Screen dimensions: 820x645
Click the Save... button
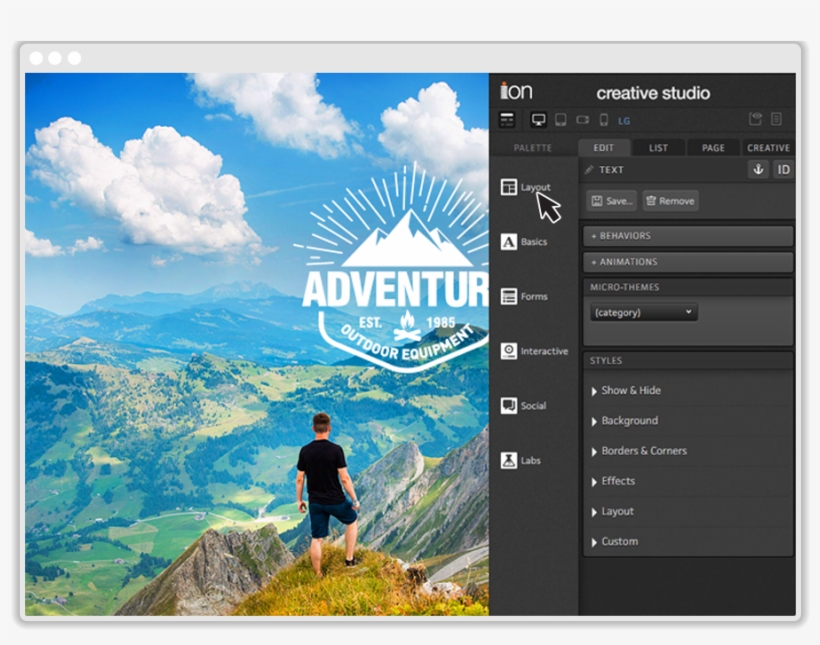click(611, 201)
